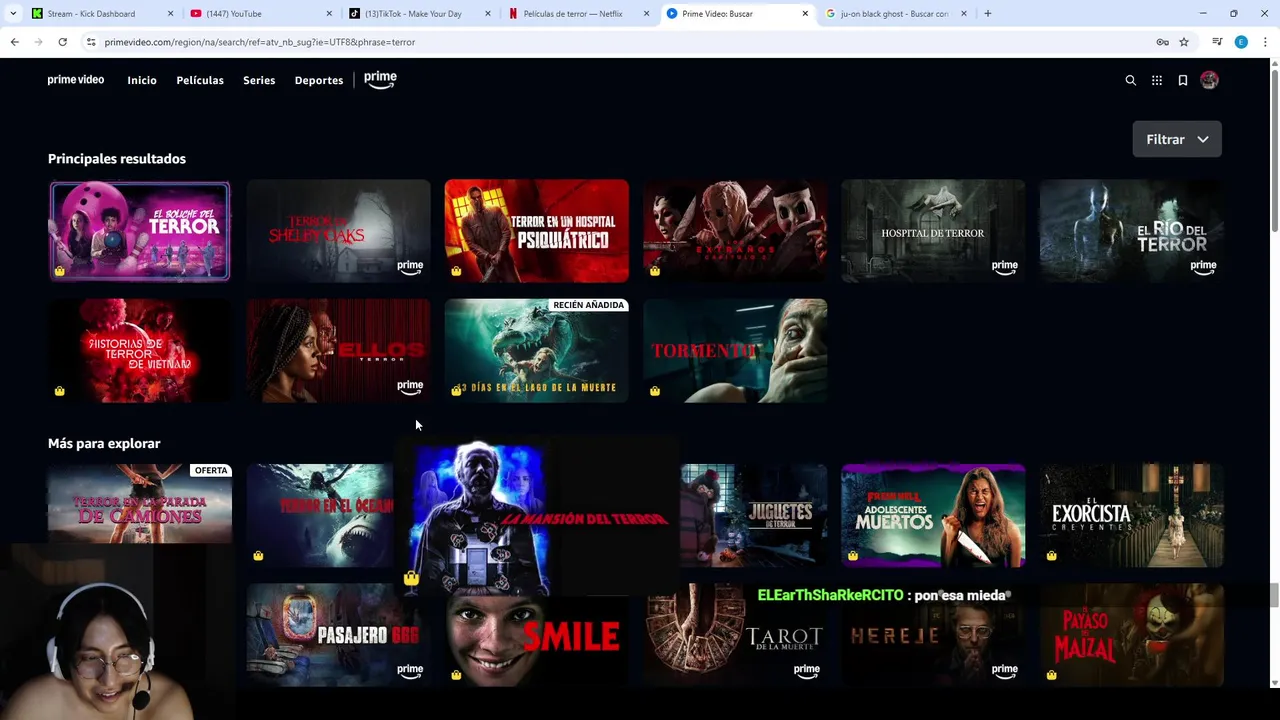Open Chrome profile E icon
This screenshot has height=720, width=1280.
pos(1241,42)
